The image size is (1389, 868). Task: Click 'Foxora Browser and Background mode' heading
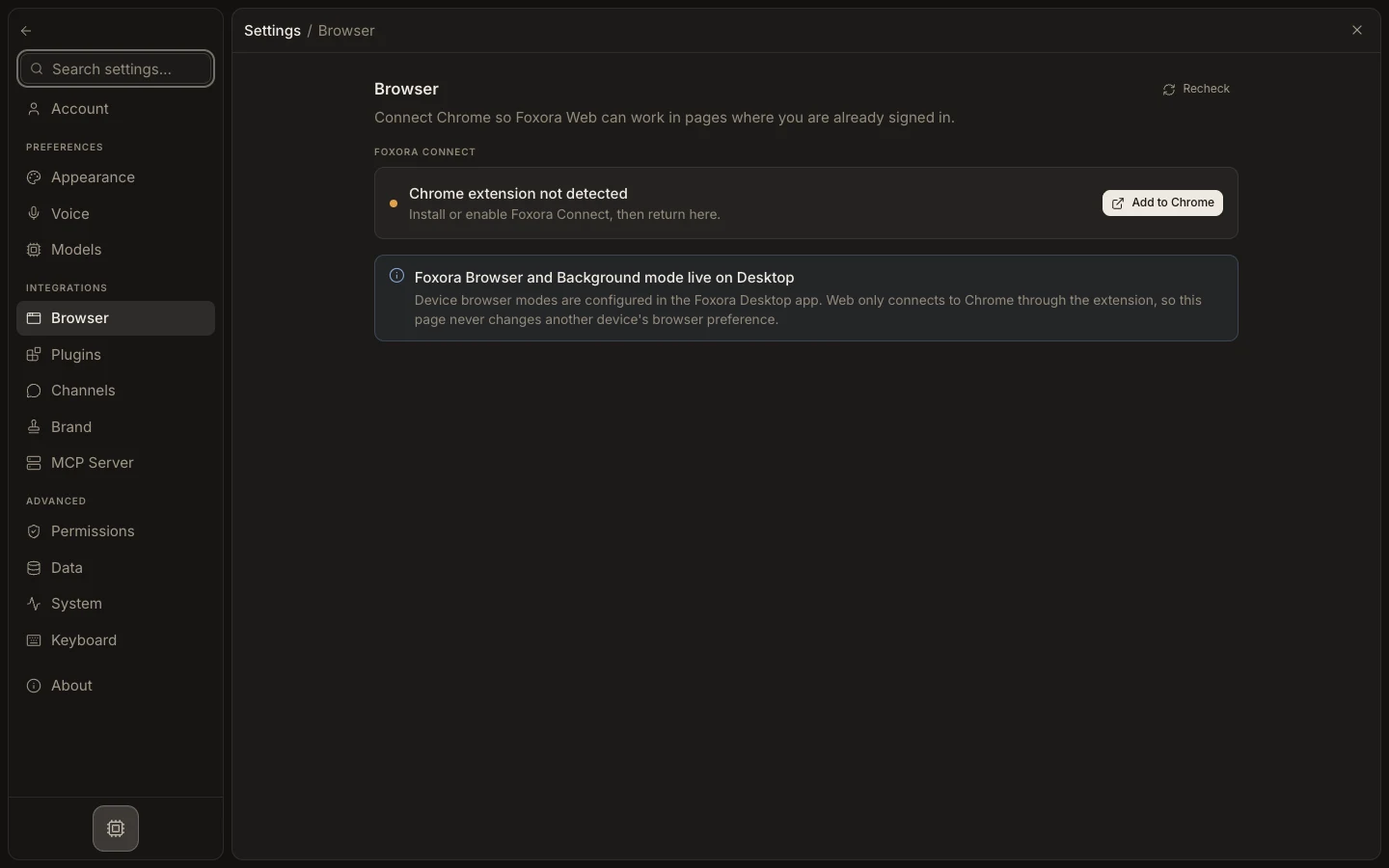point(604,278)
